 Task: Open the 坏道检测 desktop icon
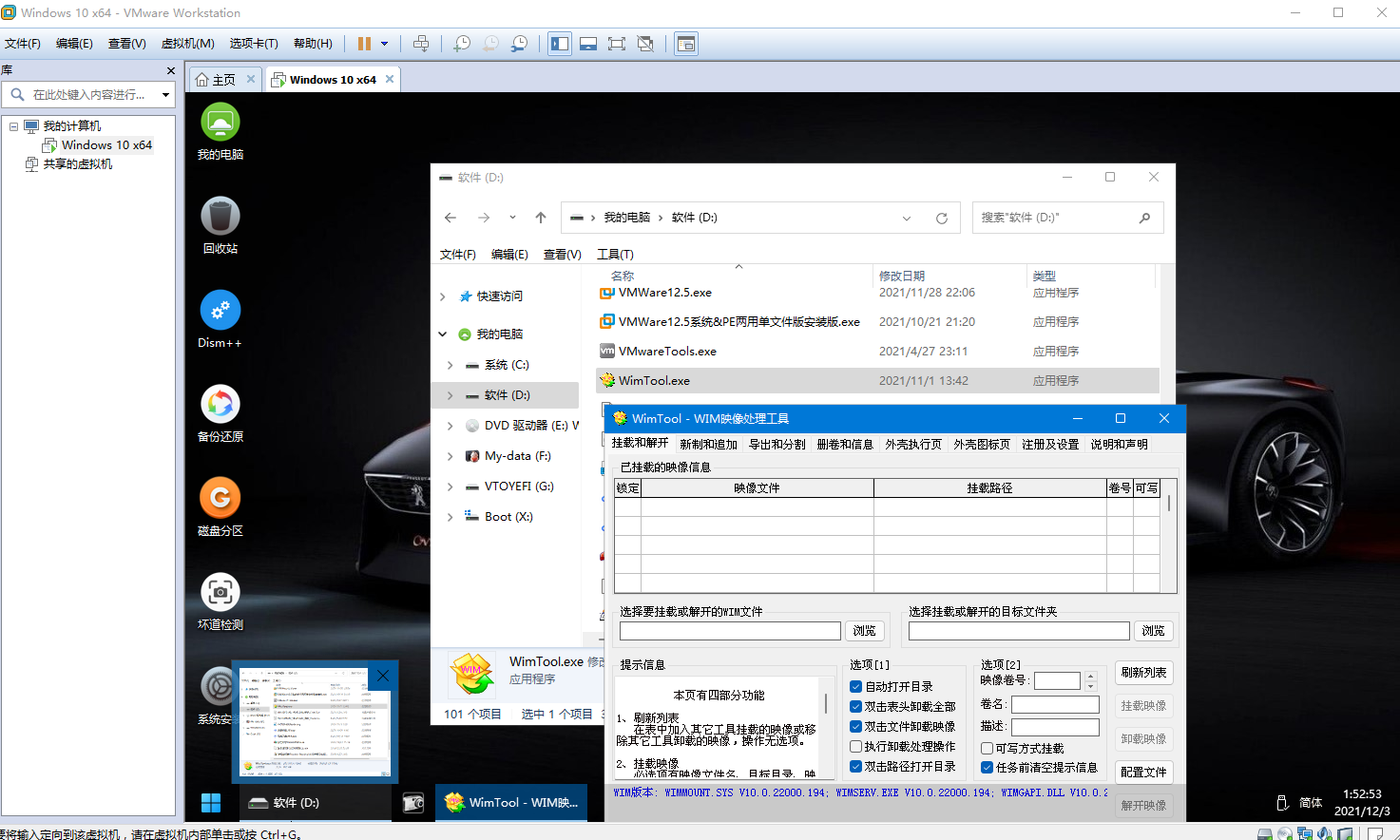(x=221, y=601)
